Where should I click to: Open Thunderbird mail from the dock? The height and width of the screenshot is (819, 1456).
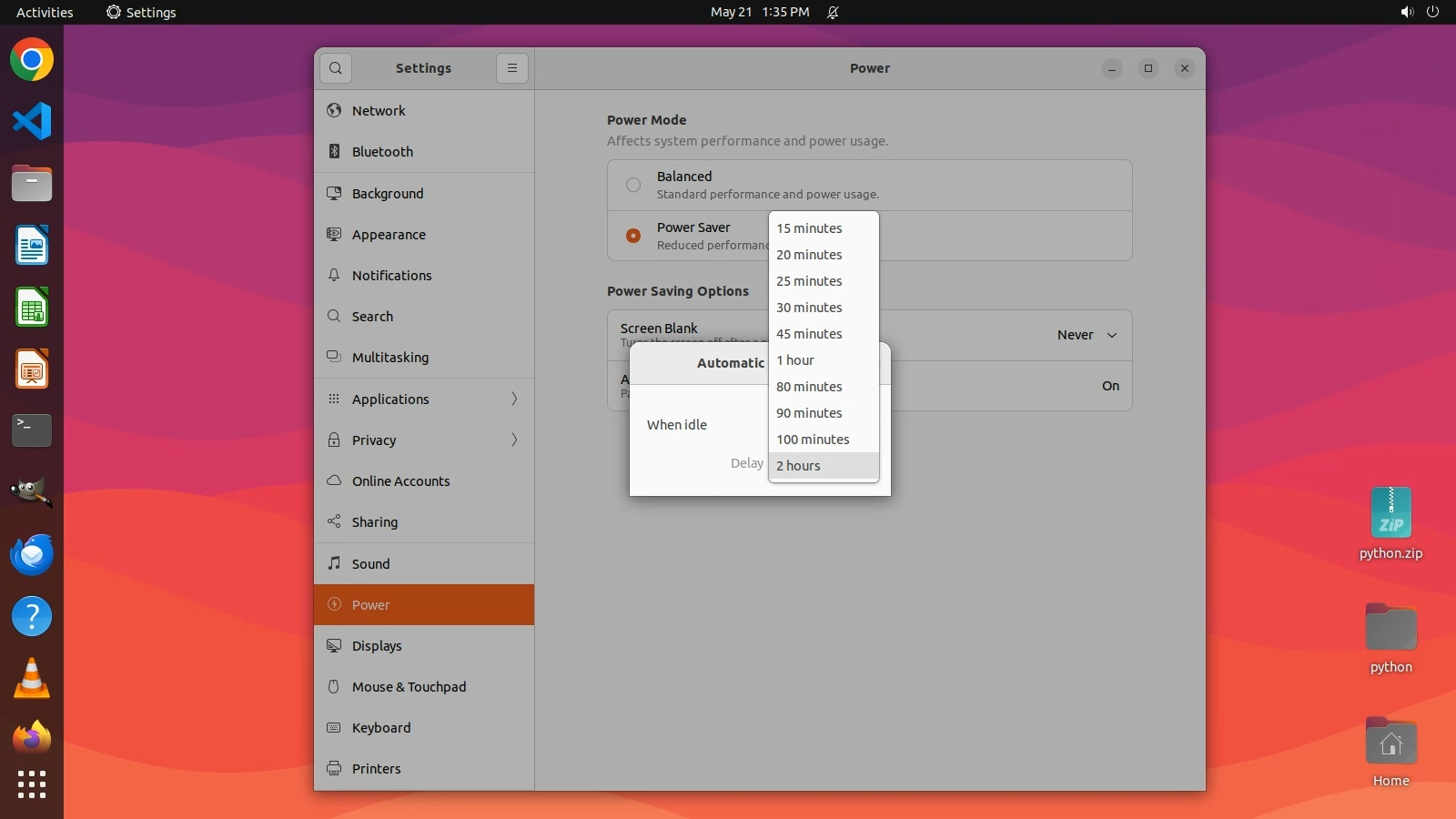[x=32, y=554]
